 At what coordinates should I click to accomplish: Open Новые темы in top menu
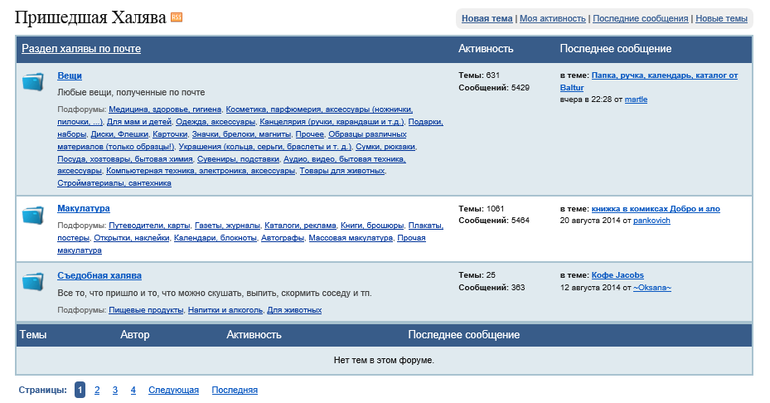coord(721,18)
